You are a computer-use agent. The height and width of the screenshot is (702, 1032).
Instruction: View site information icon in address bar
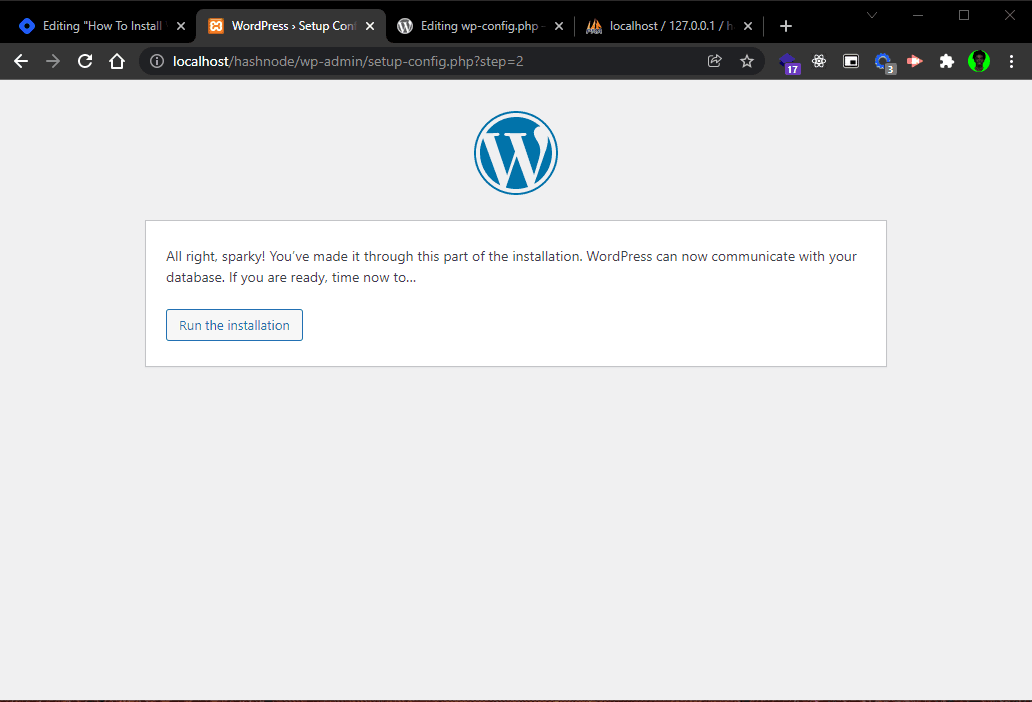(x=157, y=61)
